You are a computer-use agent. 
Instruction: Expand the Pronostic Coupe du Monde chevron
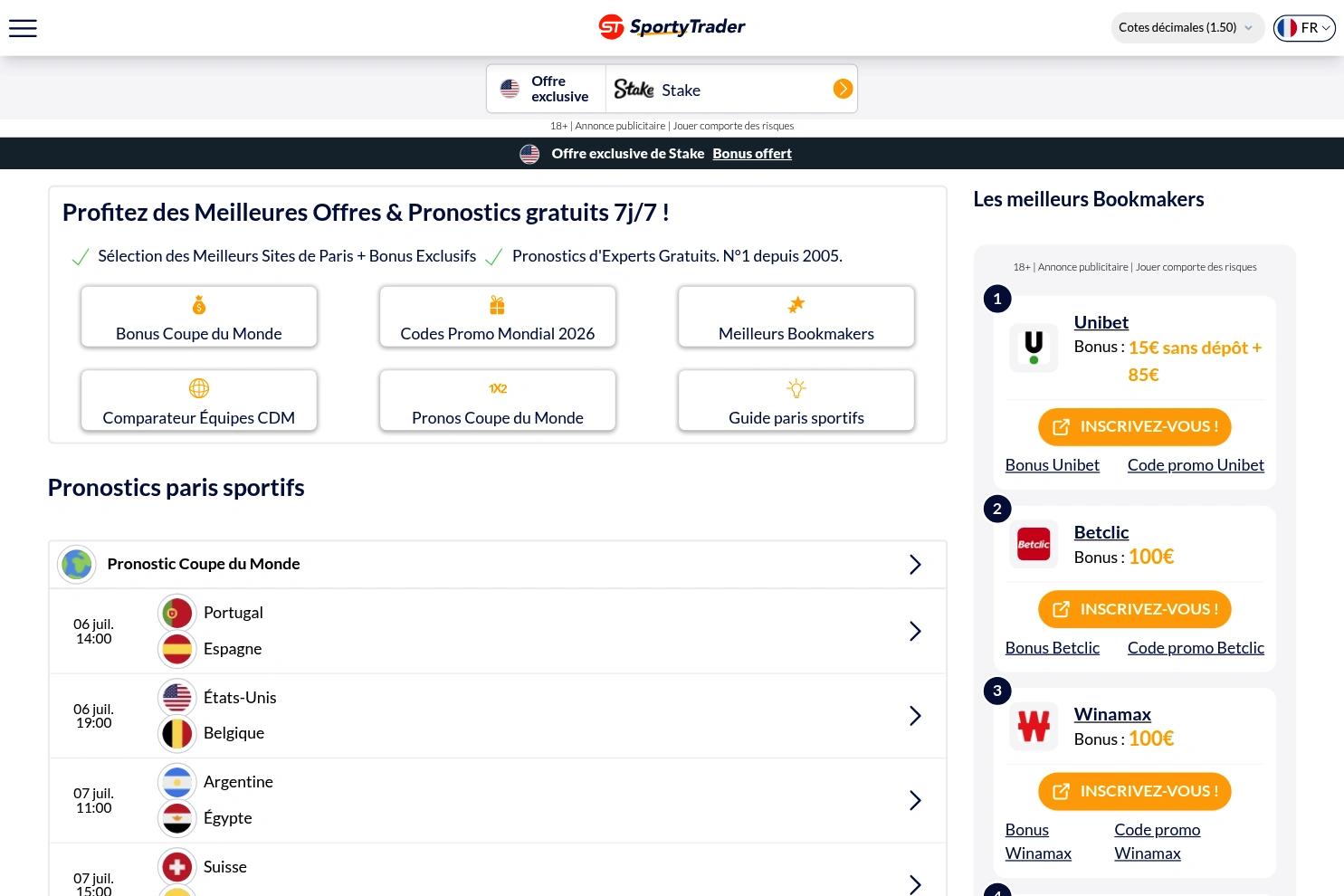point(915,565)
